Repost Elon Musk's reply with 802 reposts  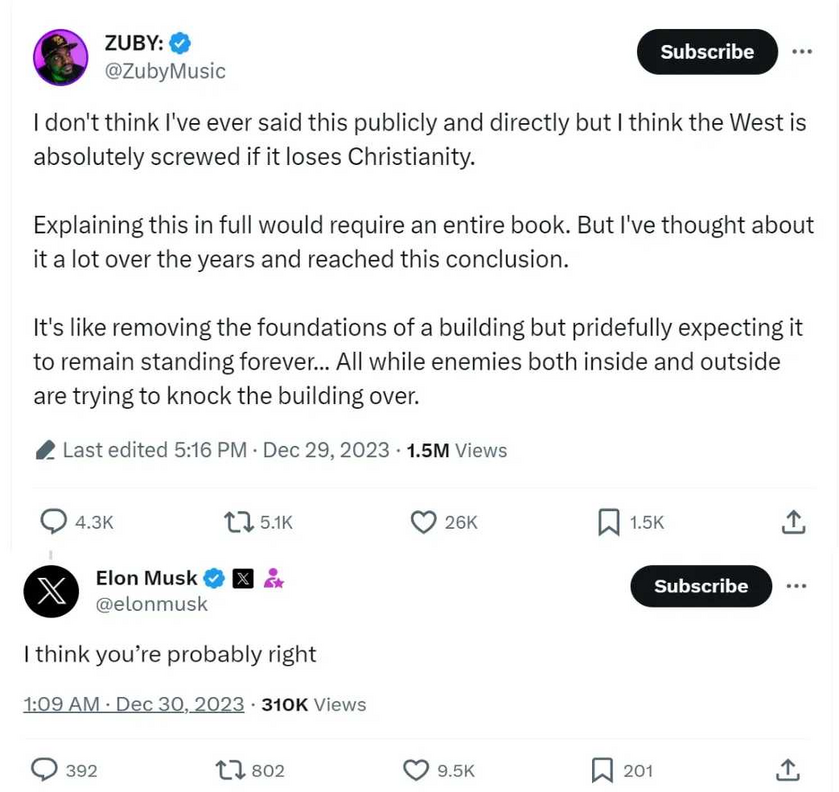[230, 770]
